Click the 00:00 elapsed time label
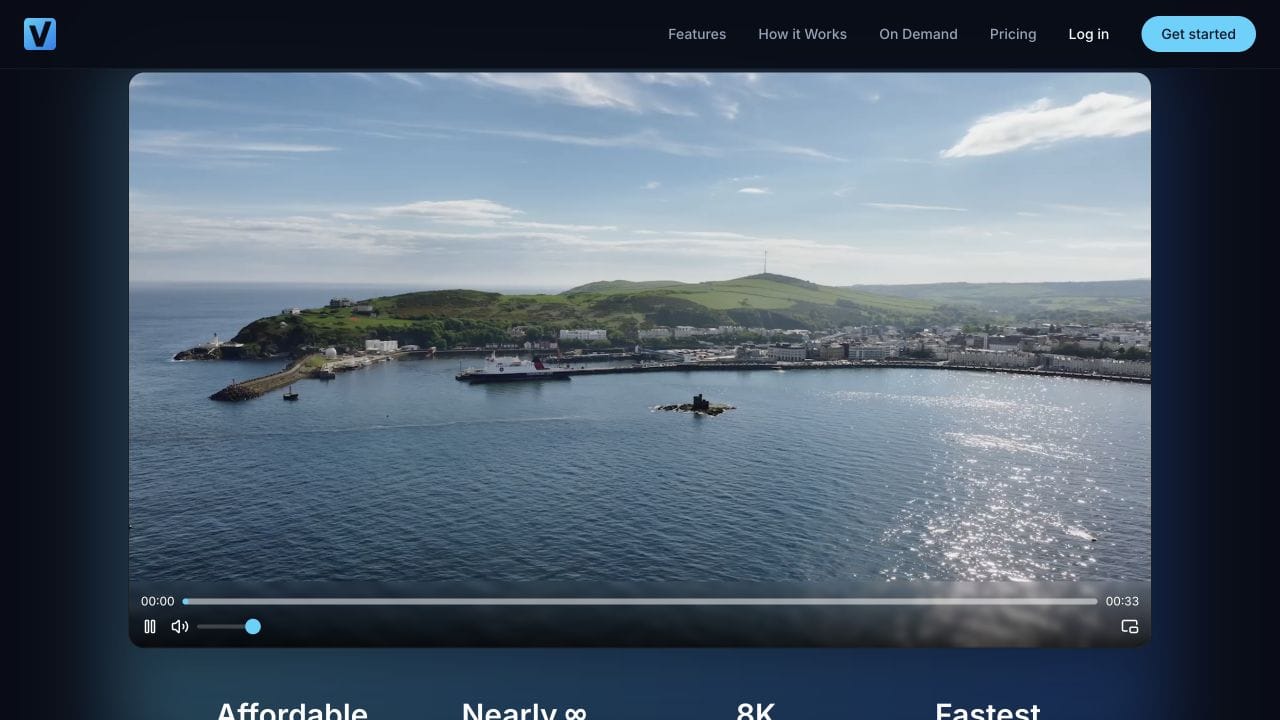 pyautogui.click(x=157, y=602)
